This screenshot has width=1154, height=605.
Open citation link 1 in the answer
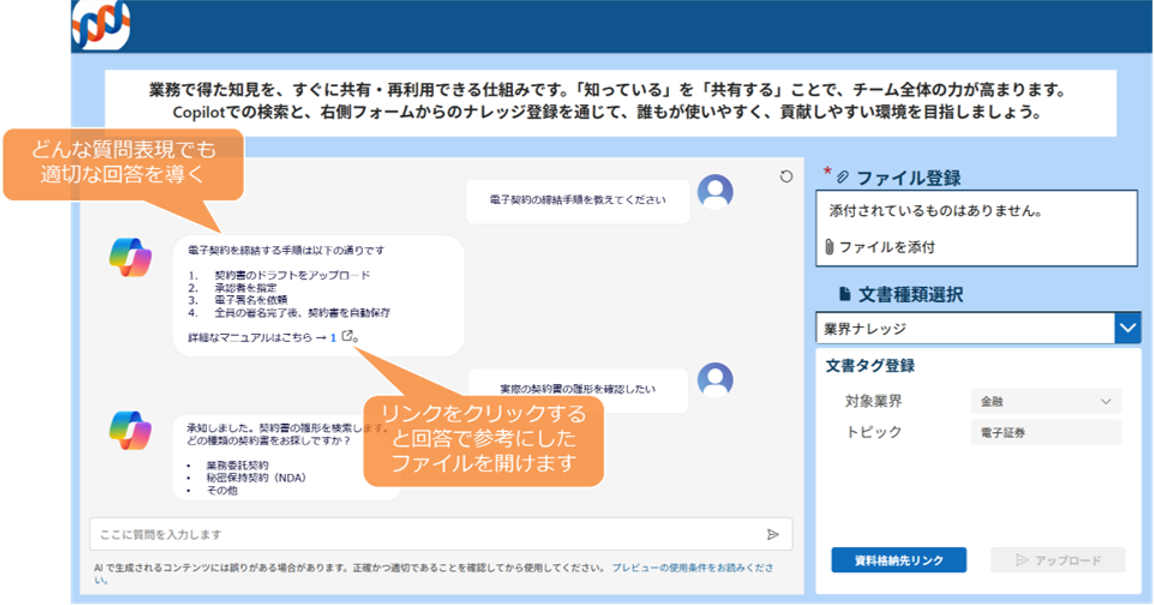pos(332,338)
